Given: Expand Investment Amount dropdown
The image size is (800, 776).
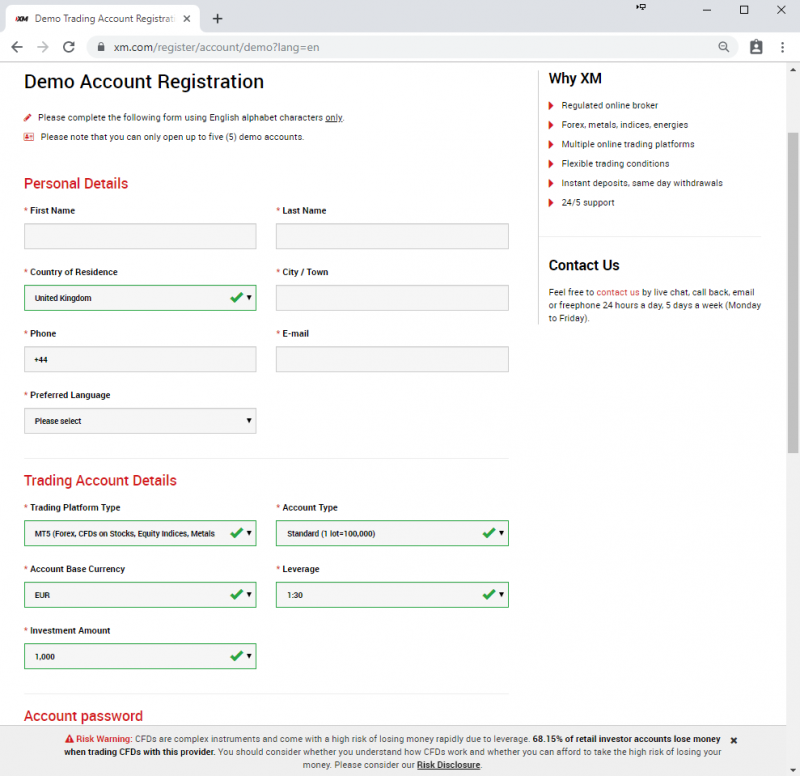Looking at the screenshot, I should tap(140, 656).
